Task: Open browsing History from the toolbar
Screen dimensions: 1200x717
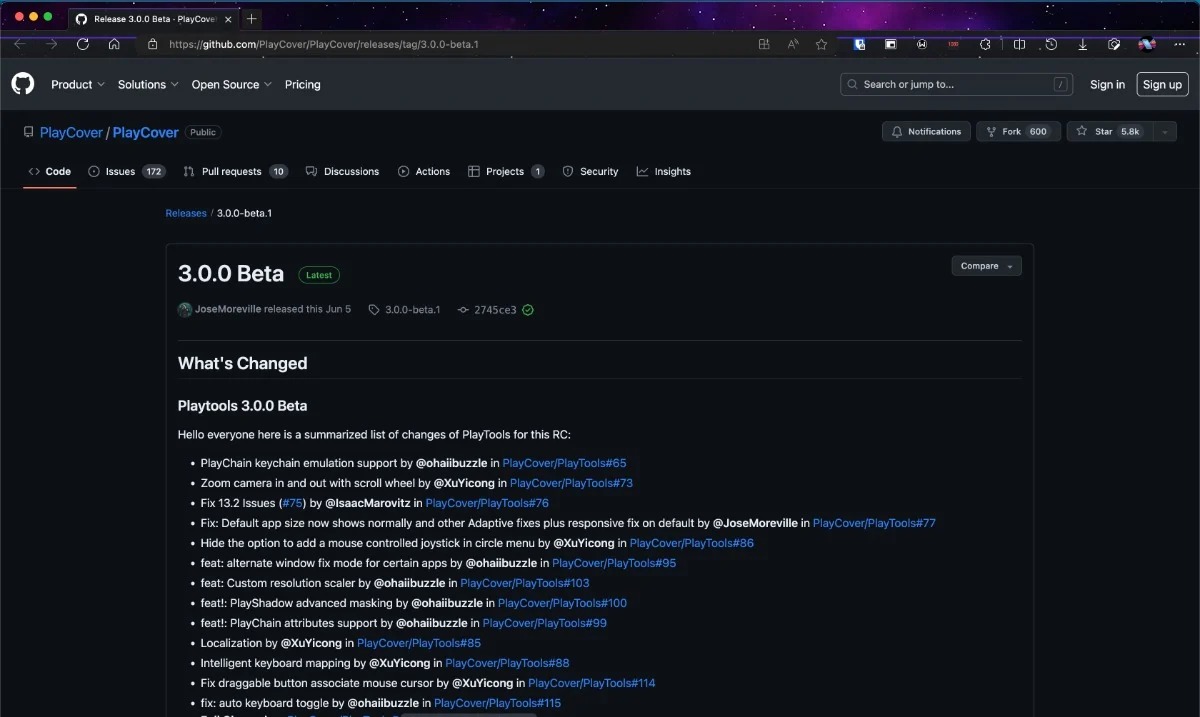Action: coord(1050,44)
